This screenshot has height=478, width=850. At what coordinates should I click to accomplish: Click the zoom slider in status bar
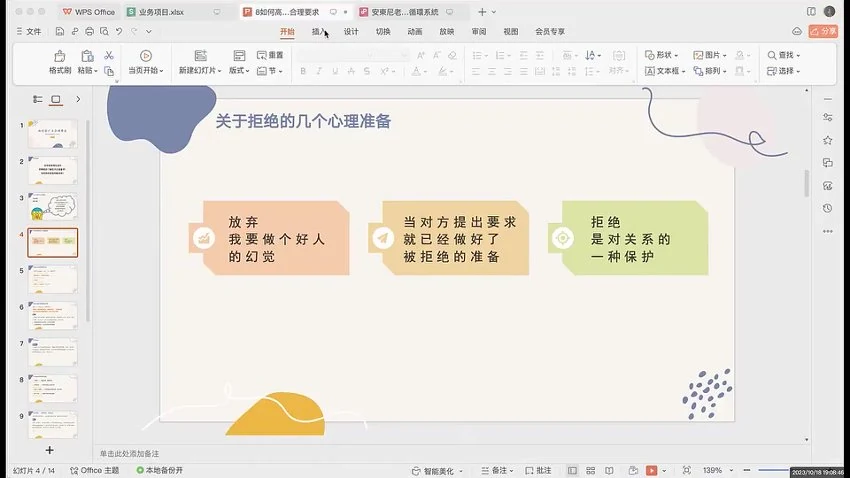pyautogui.click(x=773, y=470)
